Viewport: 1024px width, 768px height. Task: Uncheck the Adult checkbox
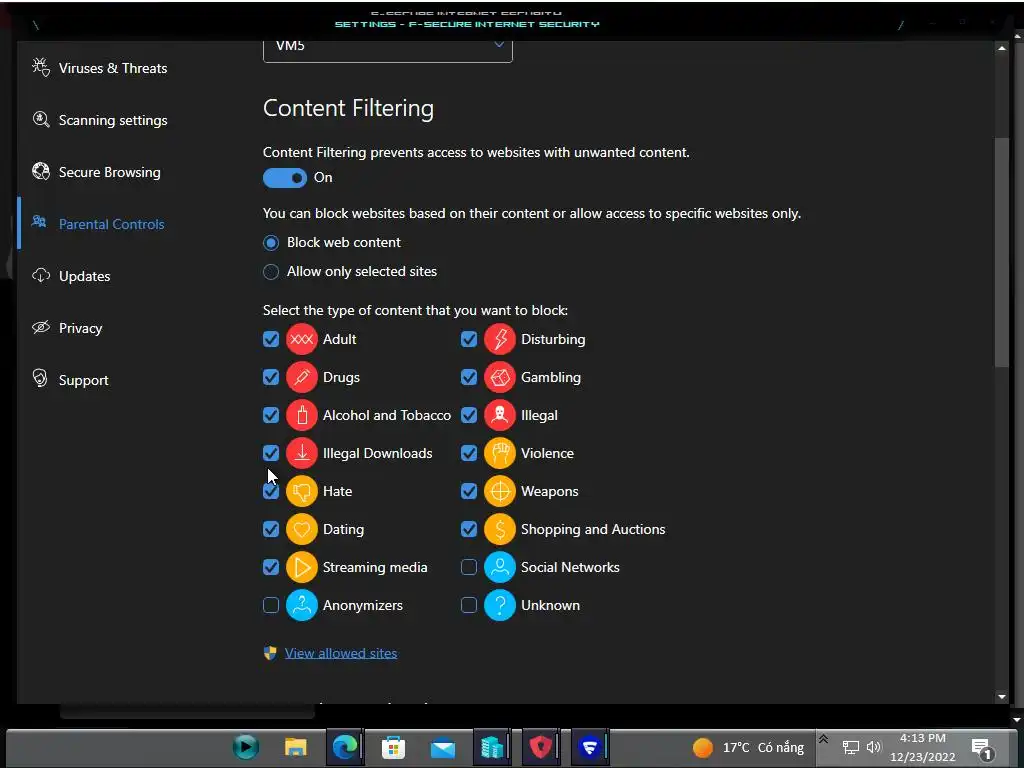coord(271,340)
